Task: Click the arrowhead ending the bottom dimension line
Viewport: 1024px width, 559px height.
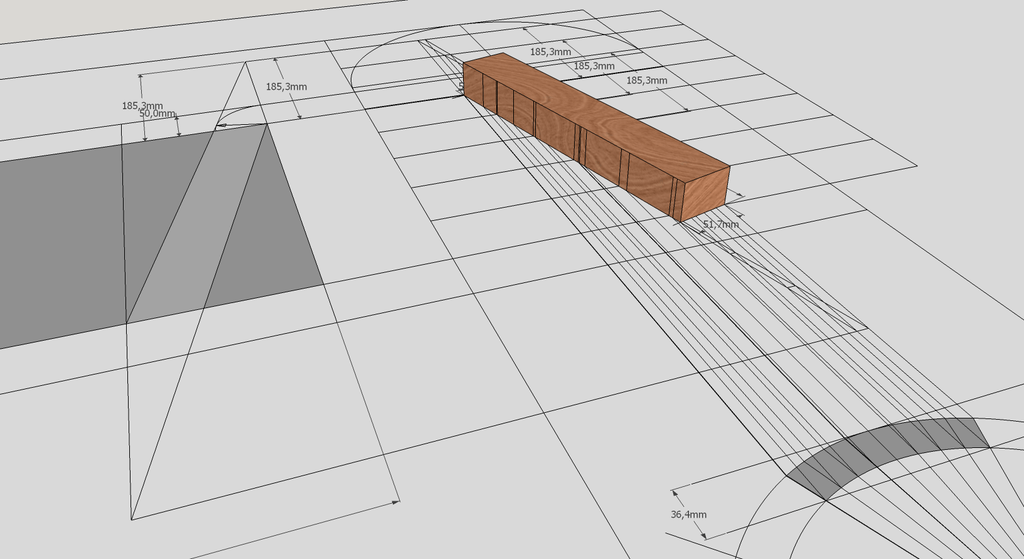Action: click(x=396, y=500)
